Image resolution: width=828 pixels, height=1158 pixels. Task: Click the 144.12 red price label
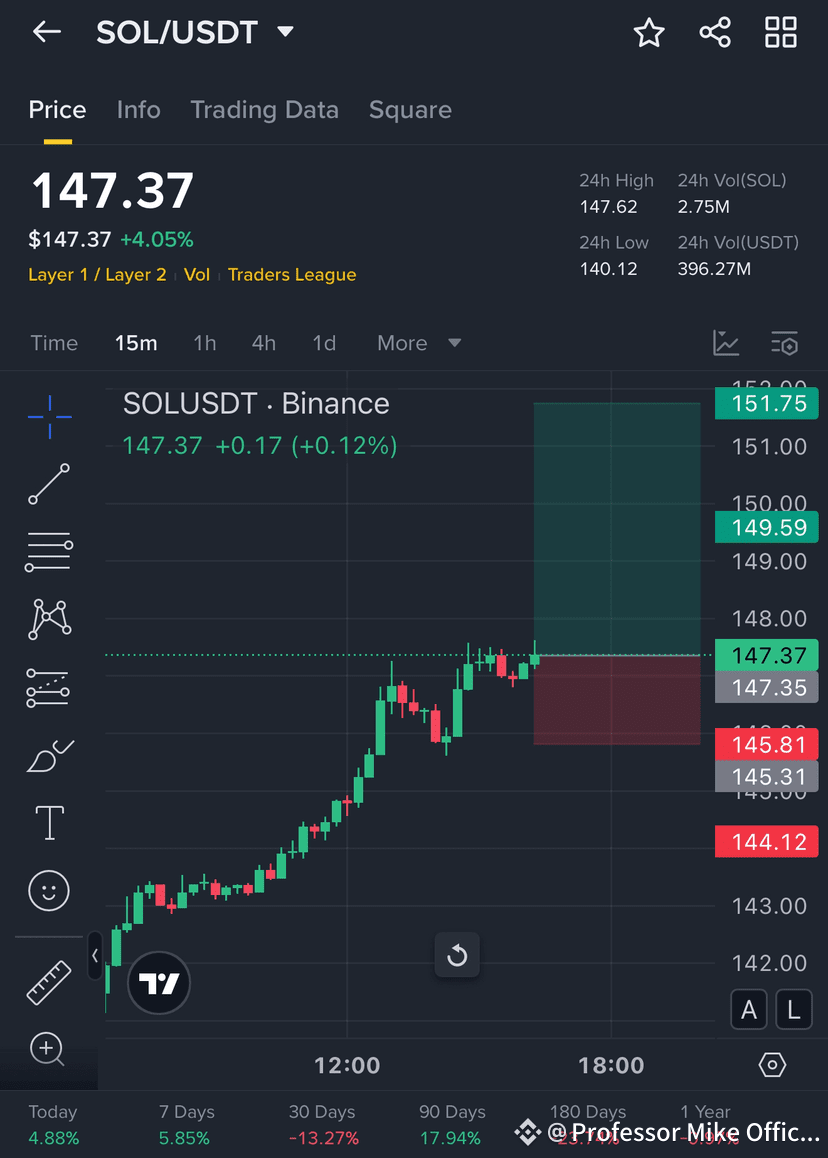point(767,842)
